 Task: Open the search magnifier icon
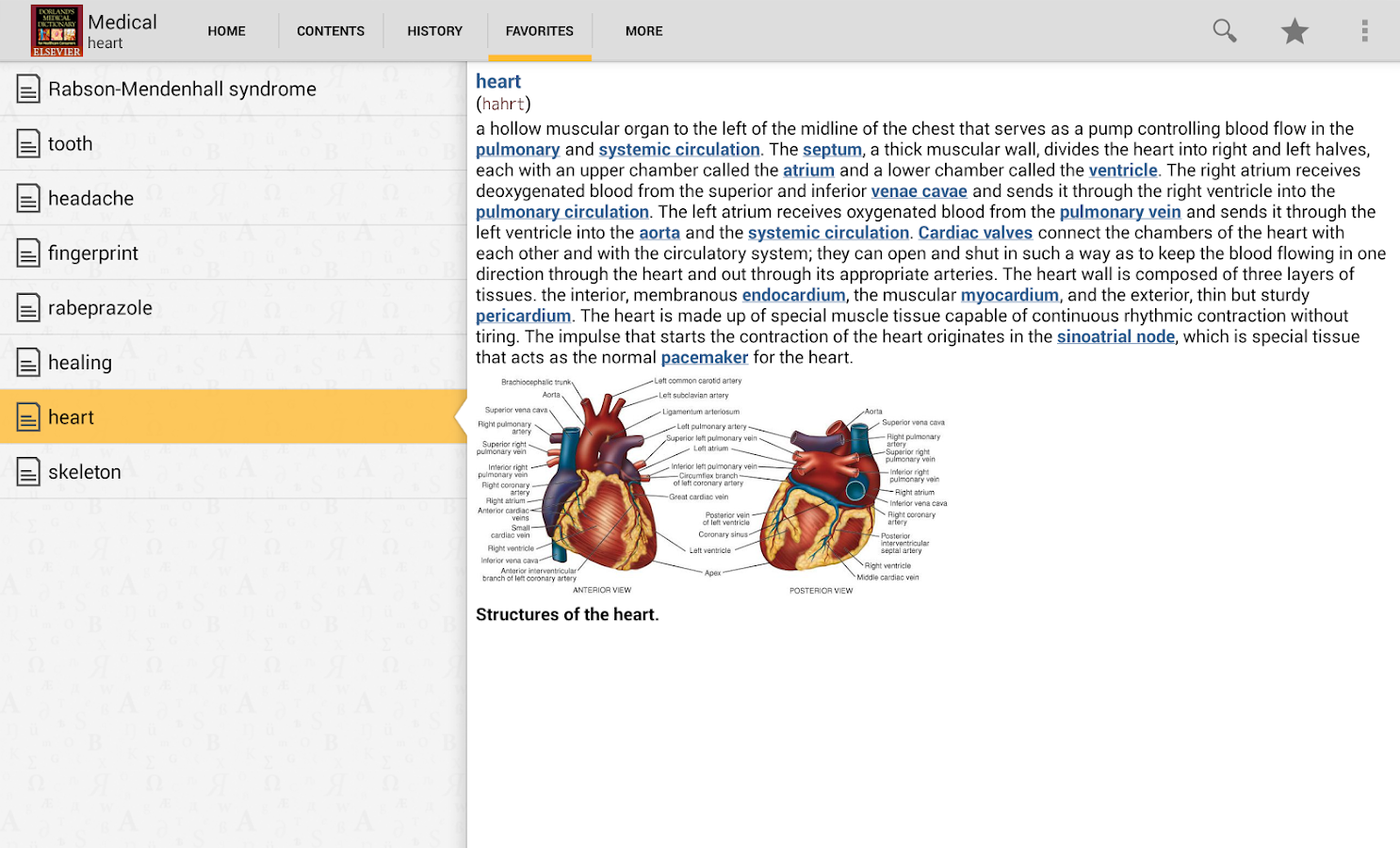click(1224, 30)
